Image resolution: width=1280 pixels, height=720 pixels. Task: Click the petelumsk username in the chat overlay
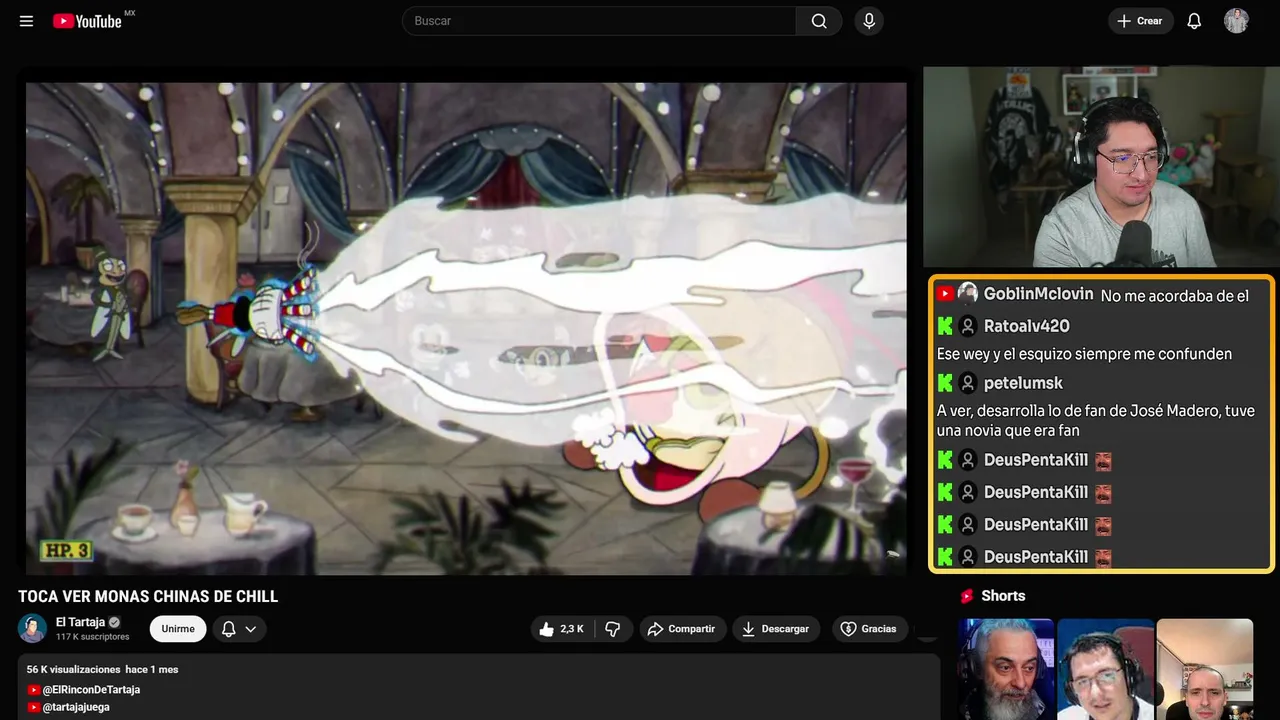click(1023, 383)
